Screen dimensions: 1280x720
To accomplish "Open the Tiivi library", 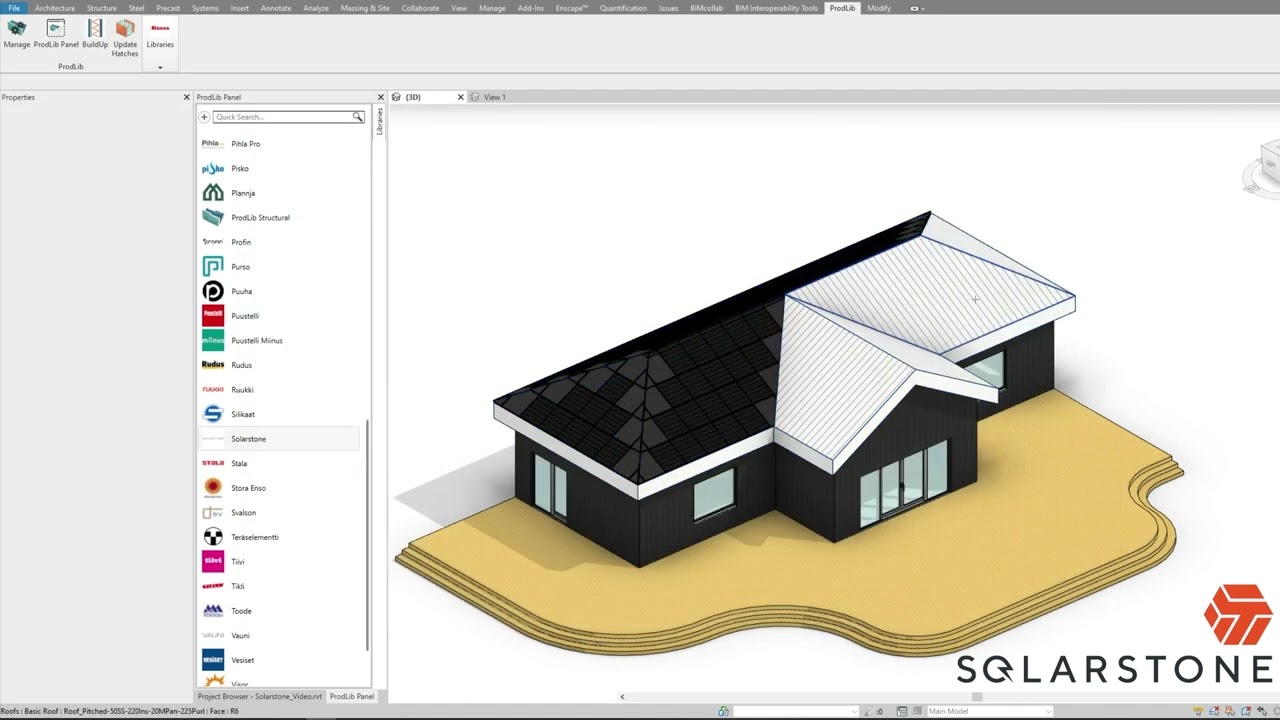I will pyautogui.click(x=279, y=562).
